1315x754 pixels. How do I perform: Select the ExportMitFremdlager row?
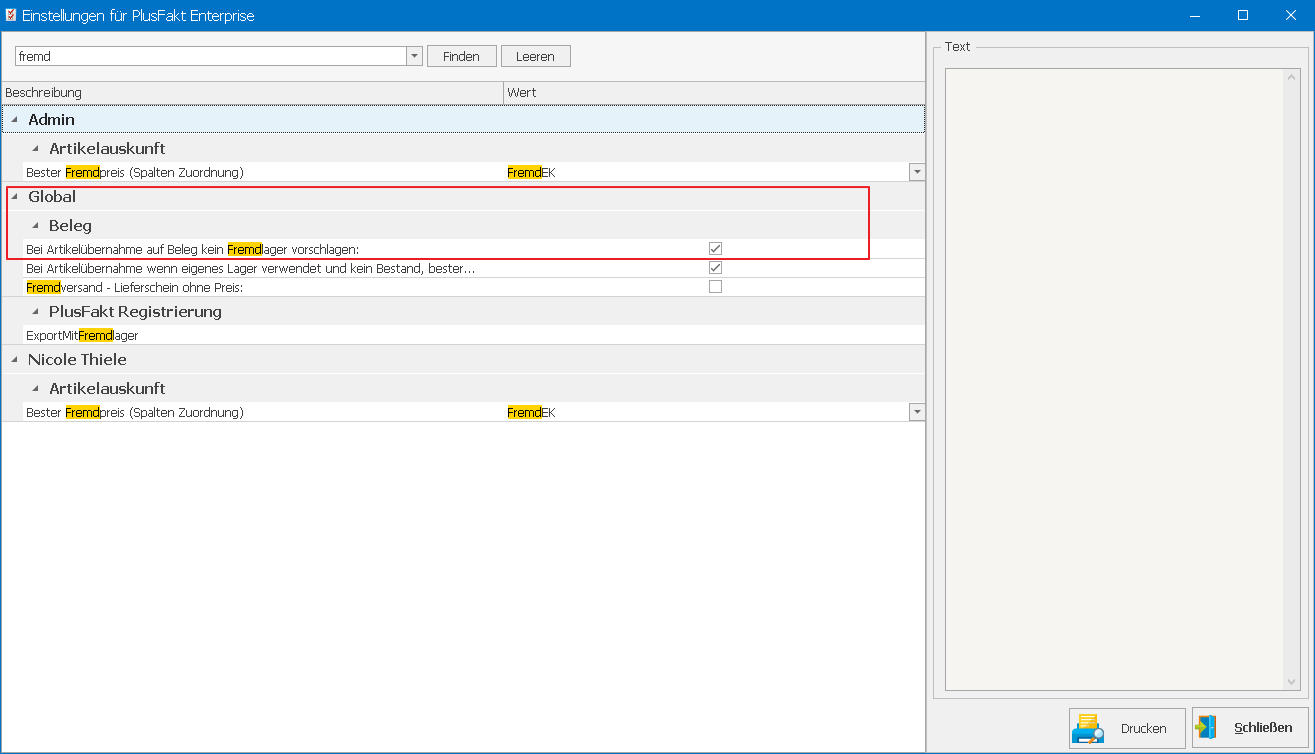point(474,335)
